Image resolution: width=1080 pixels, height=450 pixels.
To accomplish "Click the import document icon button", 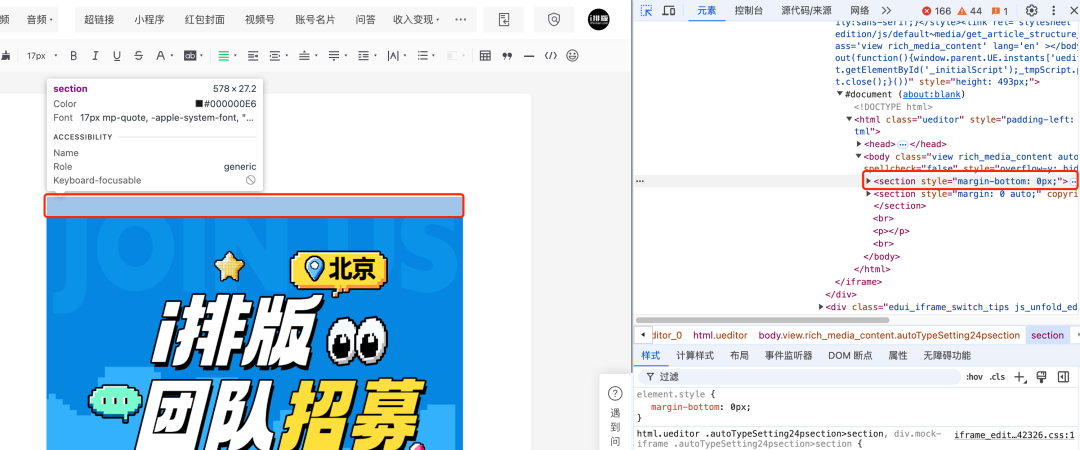I will tap(504, 20).
